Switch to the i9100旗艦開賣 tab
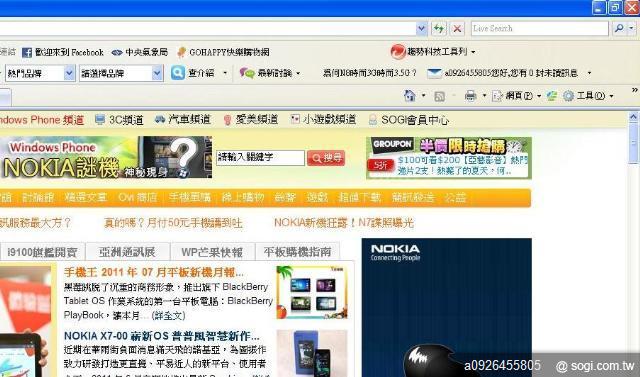This screenshot has width=640, height=377. coord(42,252)
